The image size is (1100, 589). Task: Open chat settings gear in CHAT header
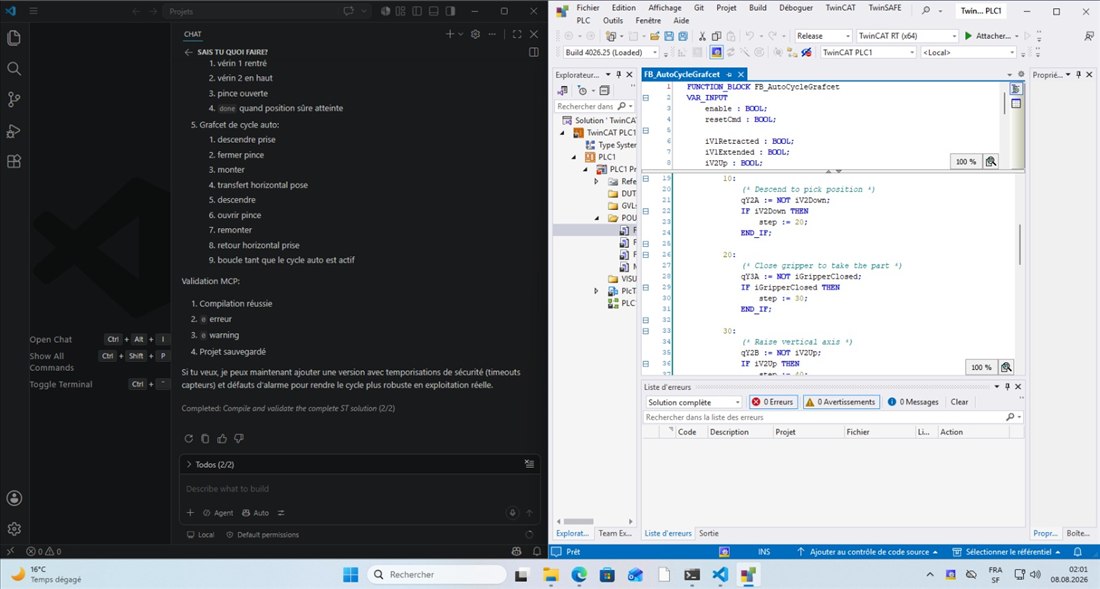click(x=475, y=34)
